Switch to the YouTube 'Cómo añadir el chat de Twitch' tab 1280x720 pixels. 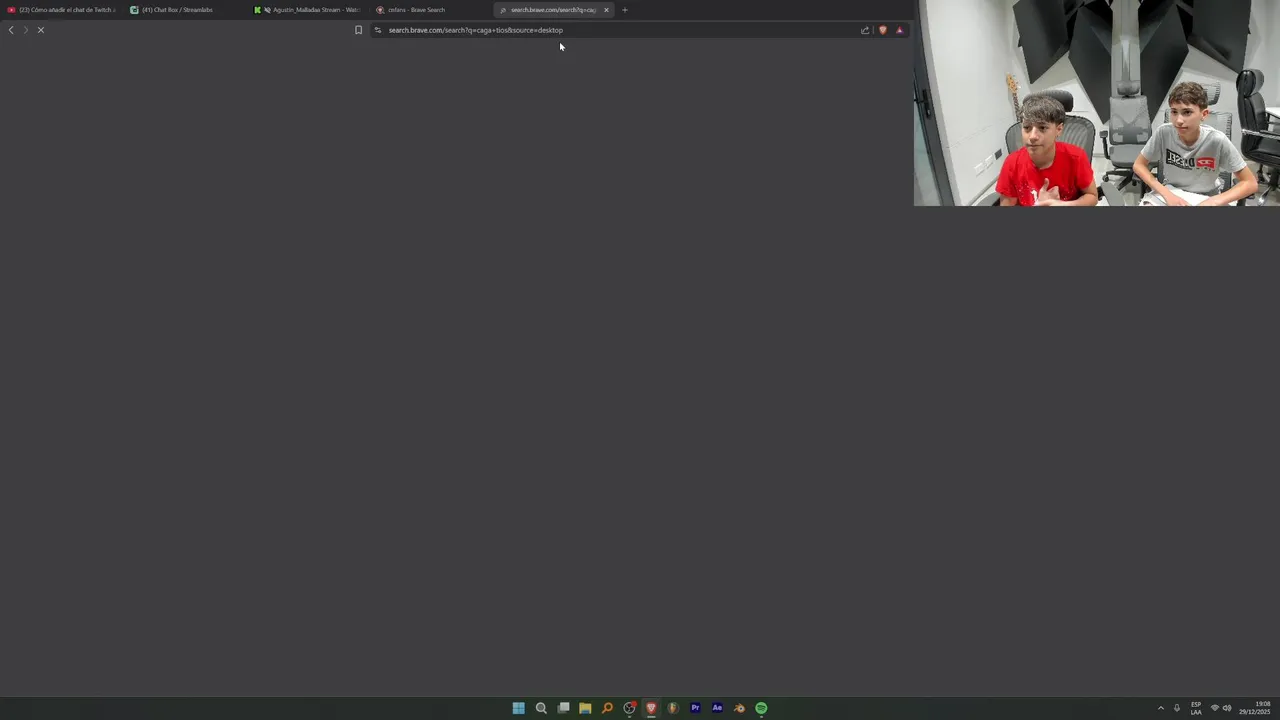[61, 10]
